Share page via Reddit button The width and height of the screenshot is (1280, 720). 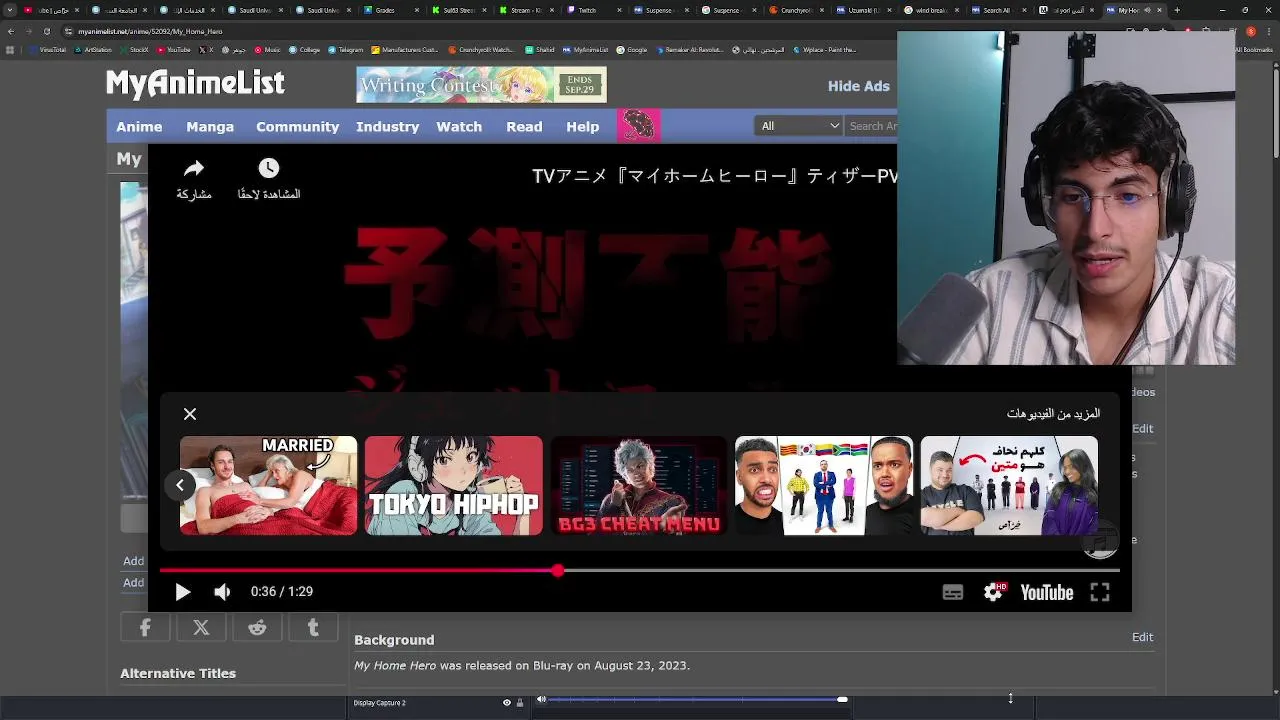(257, 627)
